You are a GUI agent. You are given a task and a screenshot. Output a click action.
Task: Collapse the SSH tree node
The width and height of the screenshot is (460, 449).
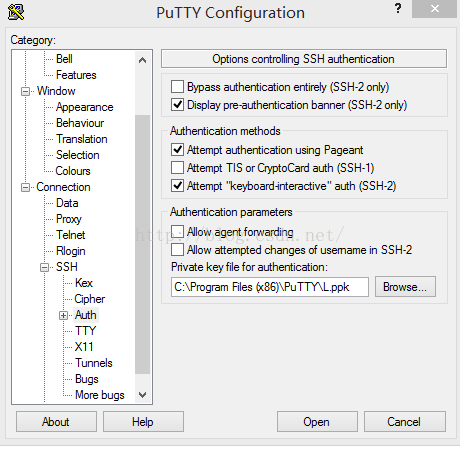(x=44, y=267)
